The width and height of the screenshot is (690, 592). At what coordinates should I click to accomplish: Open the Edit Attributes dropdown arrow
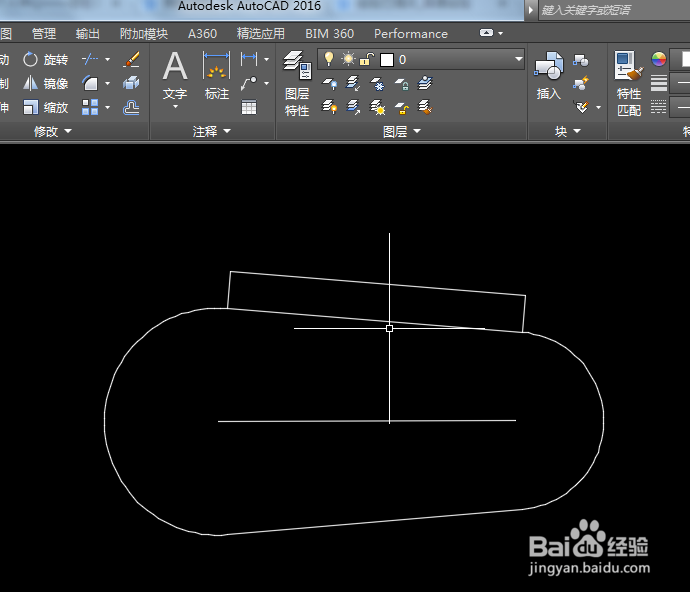pyautogui.click(x=598, y=107)
